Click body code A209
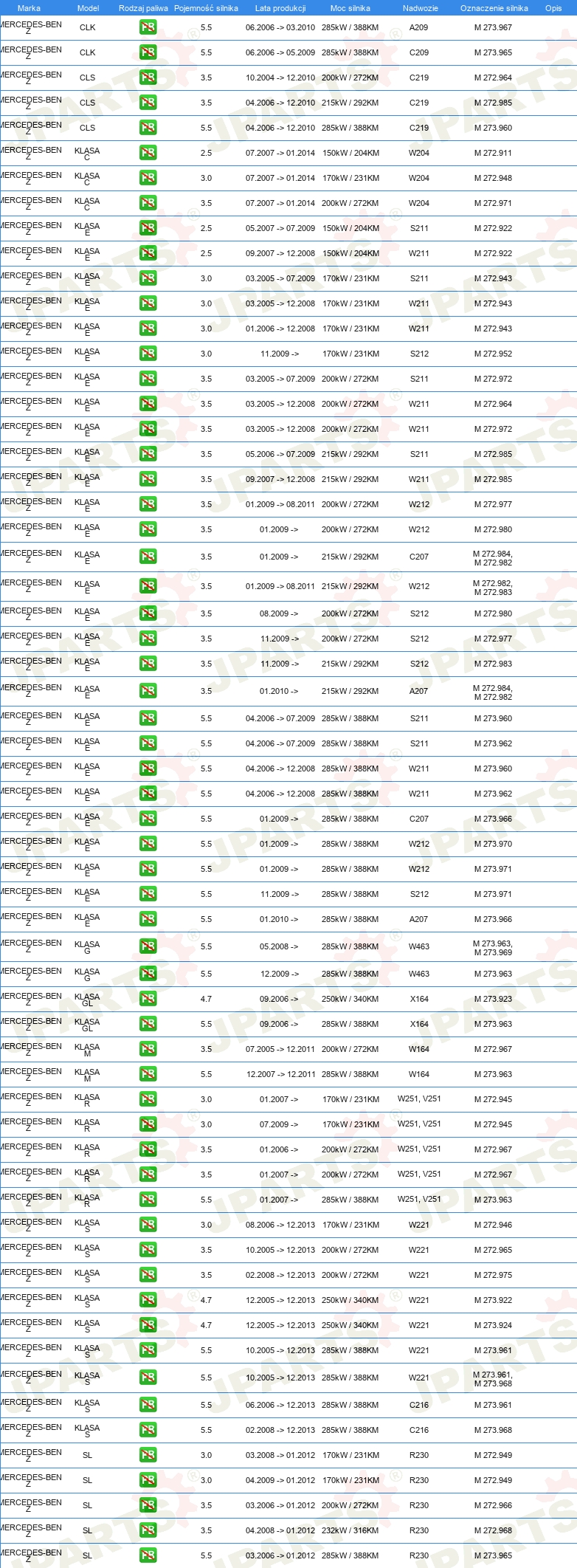577x1568 pixels. (419, 27)
